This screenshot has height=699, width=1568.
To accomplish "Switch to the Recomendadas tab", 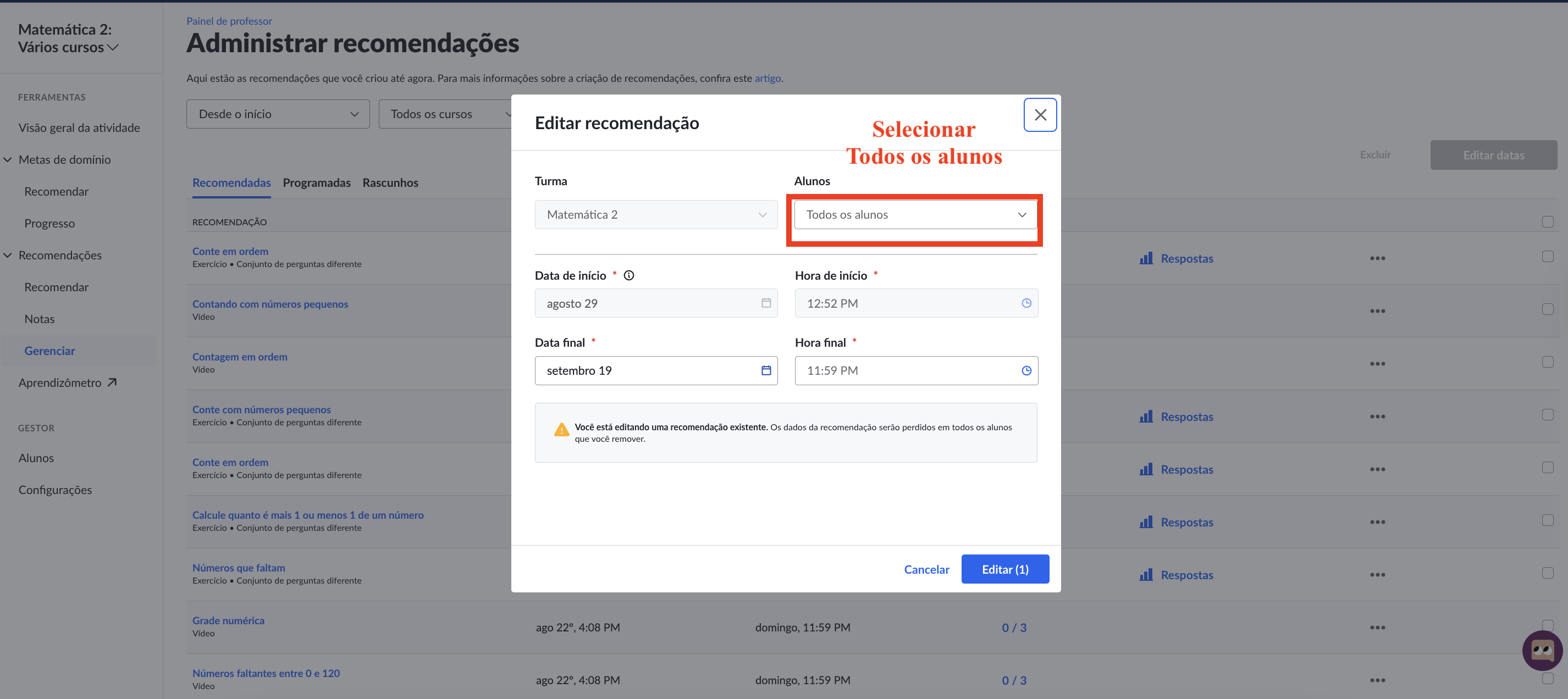I will 231,183.
